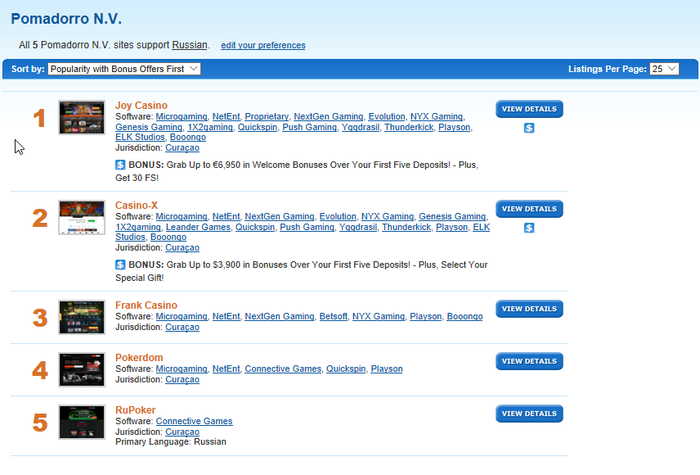Click Yggdrasil link in Casino-X listing
This screenshot has height=475, width=700.
point(358,227)
